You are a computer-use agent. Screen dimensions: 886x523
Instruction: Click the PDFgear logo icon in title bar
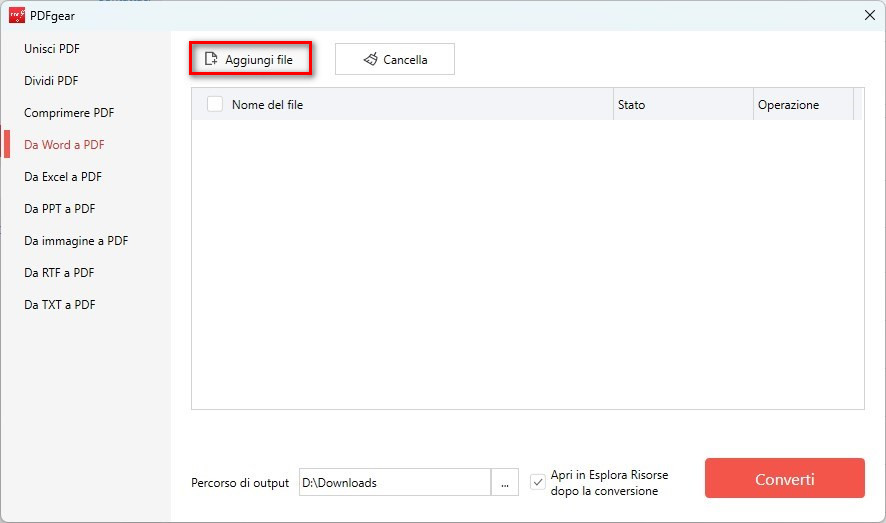click(x=17, y=15)
